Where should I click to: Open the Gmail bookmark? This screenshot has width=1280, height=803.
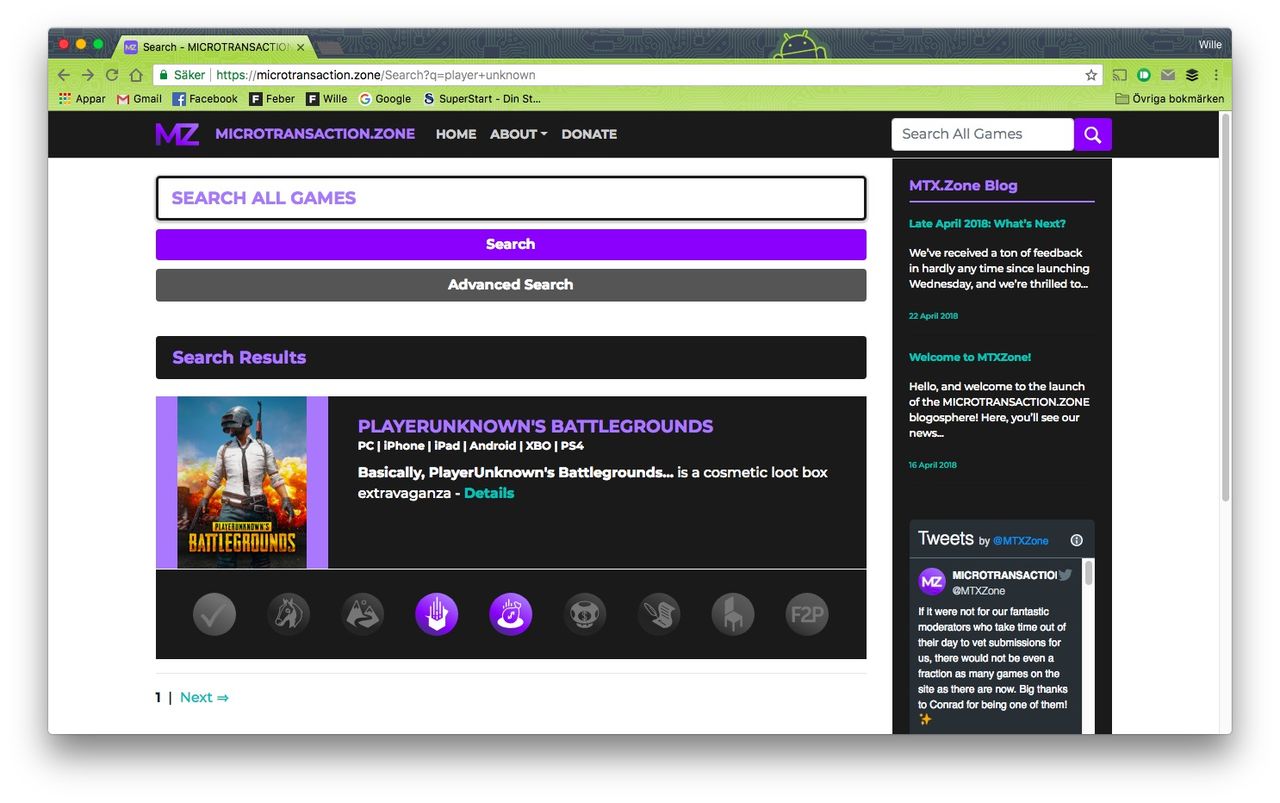click(139, 99)
